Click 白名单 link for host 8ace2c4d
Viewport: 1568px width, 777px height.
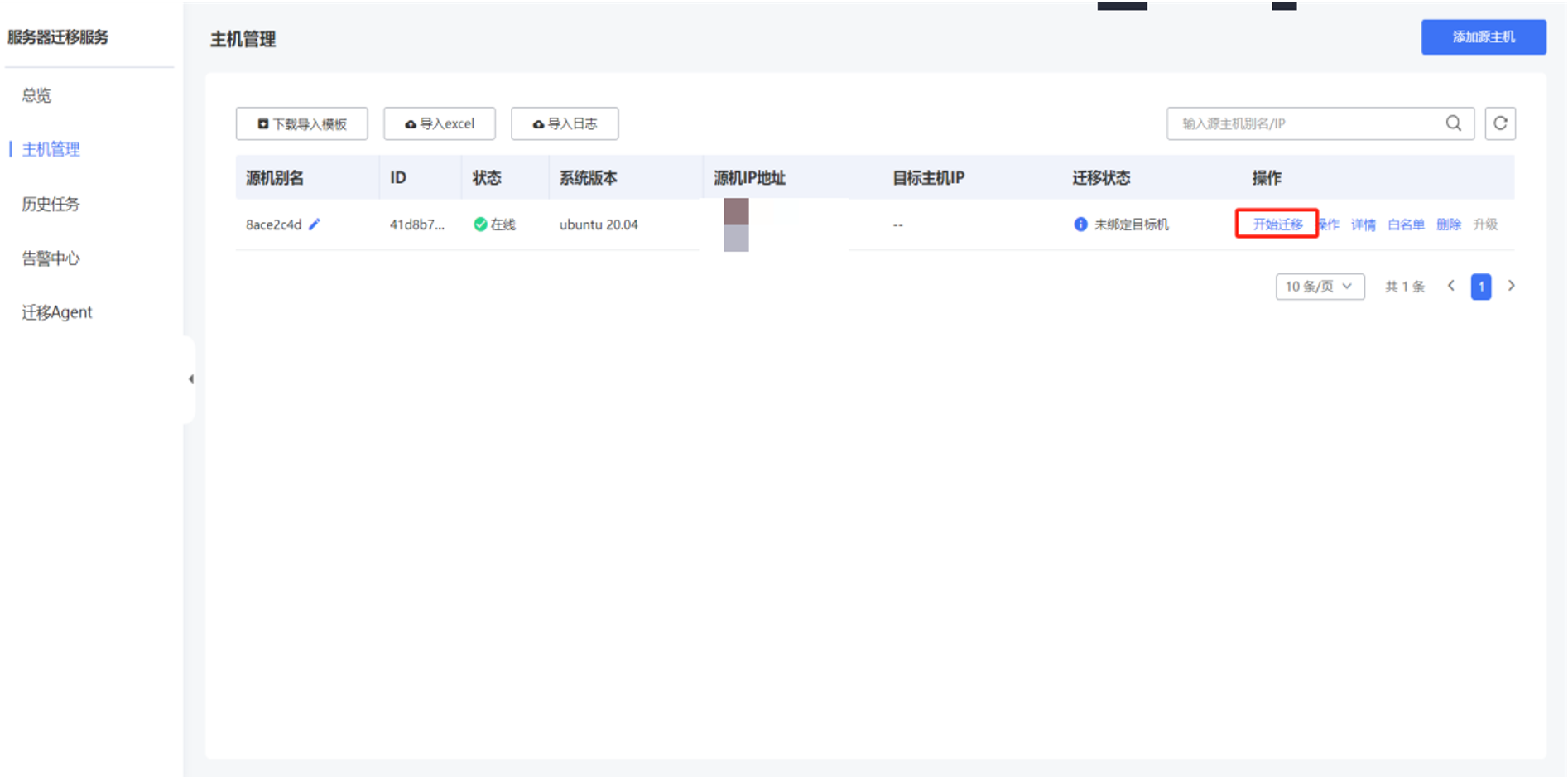pos(1406,224)
